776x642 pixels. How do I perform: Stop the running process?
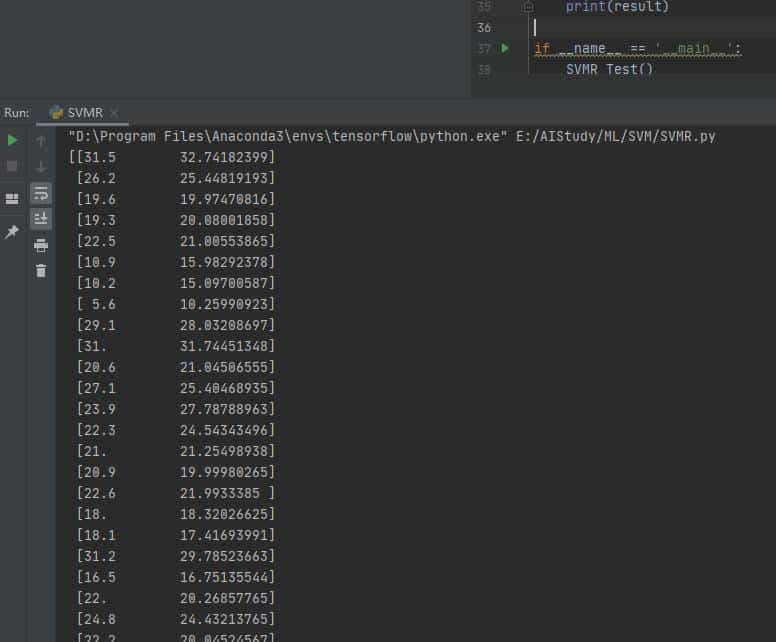[12, 166]
